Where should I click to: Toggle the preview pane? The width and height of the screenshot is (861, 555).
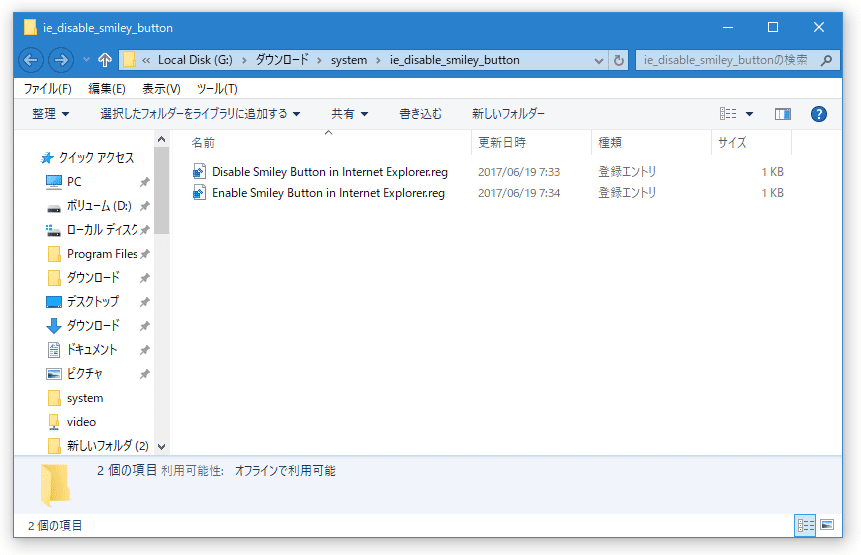point(782,114)
